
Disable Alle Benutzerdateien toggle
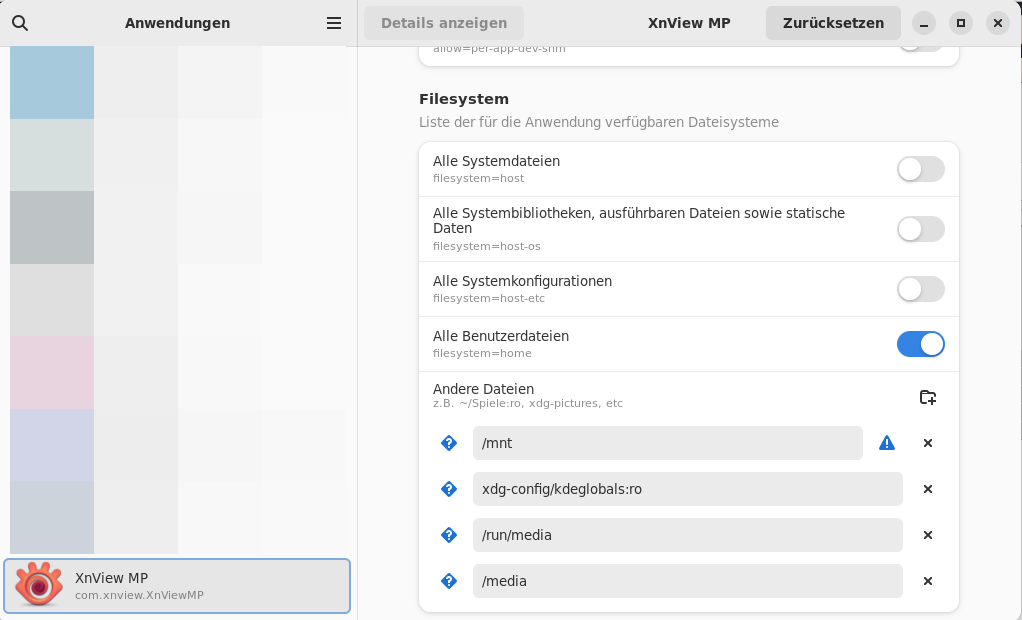920,344
